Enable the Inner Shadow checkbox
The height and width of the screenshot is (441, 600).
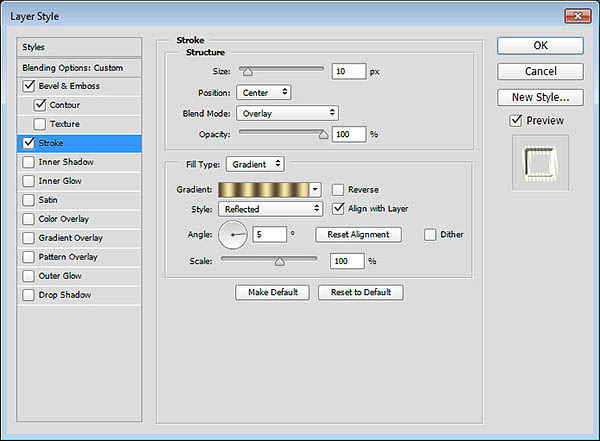(x=29, y=162)
